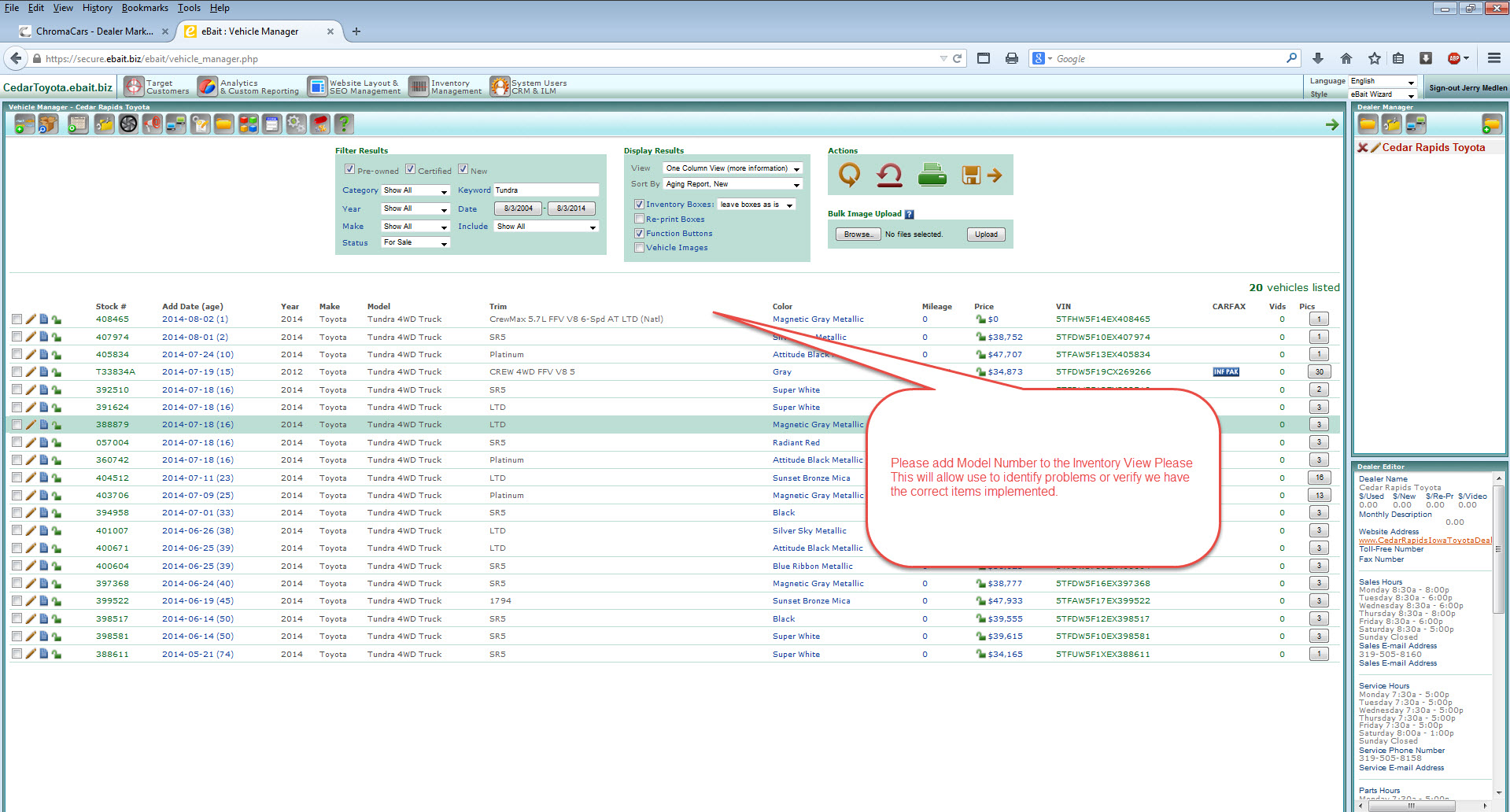Screen dimensions: 1510x812
Task: Uncheck the Pre-owned filter checkbox
Action: click(x=349, y=169)
